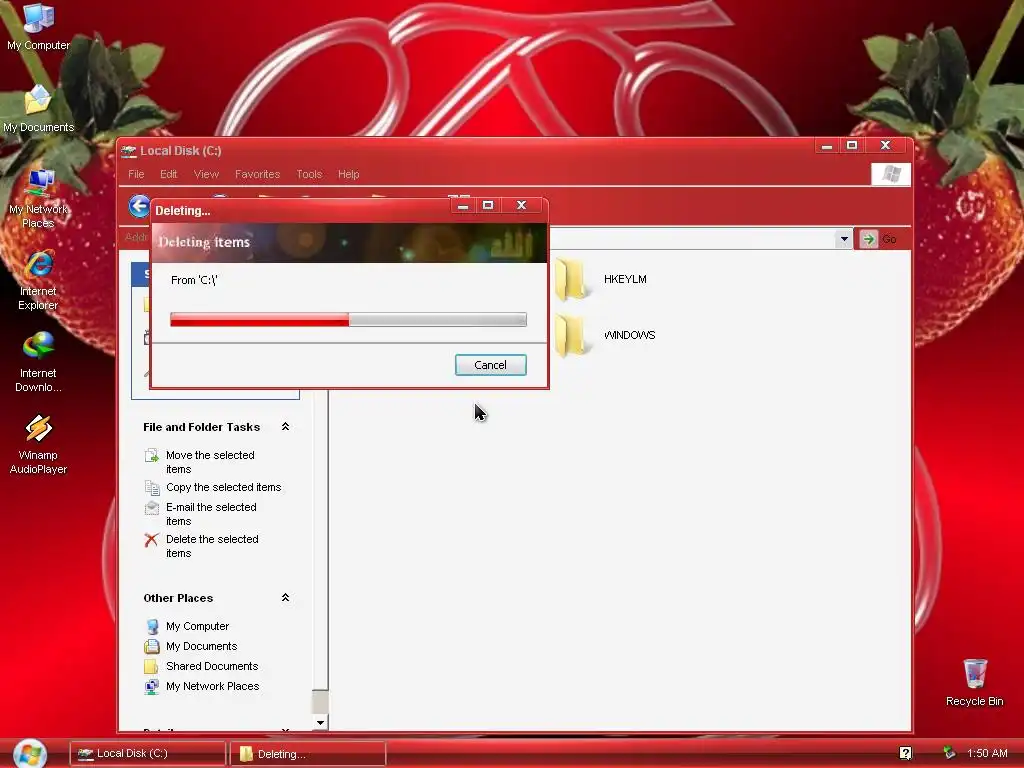Go to My Network Places link

212,686
